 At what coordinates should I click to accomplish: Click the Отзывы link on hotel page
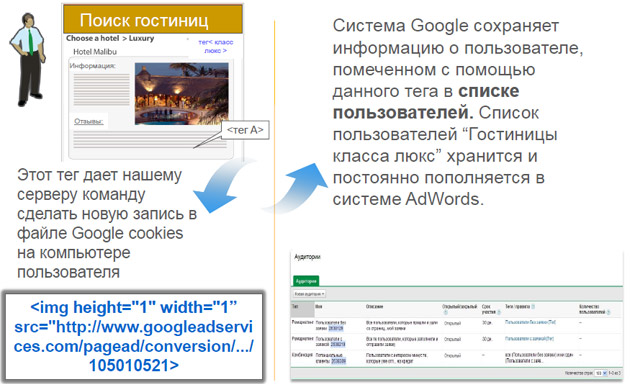tap(88, 121)
